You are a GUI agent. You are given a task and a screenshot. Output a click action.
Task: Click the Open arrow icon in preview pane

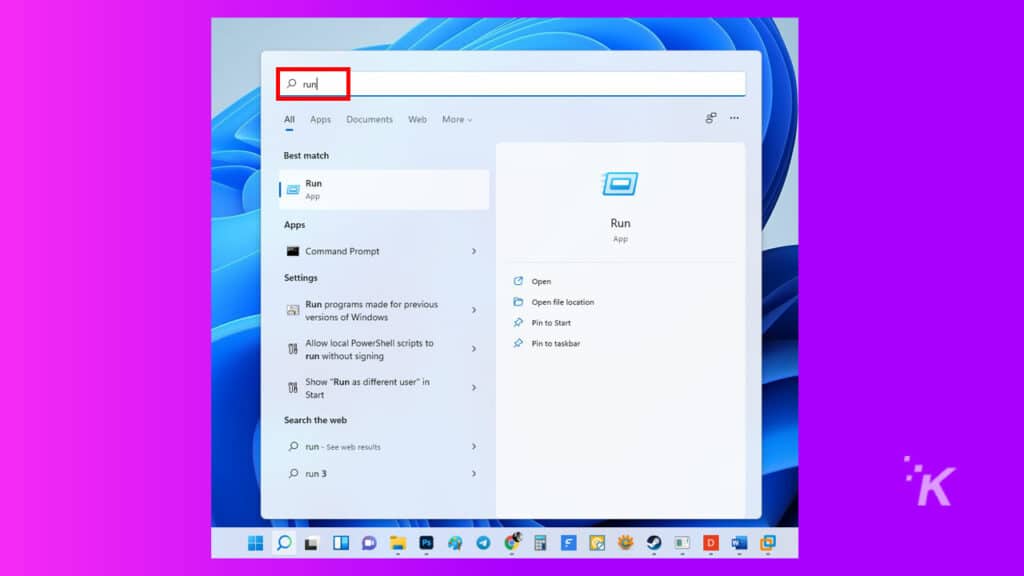point(518,281)
